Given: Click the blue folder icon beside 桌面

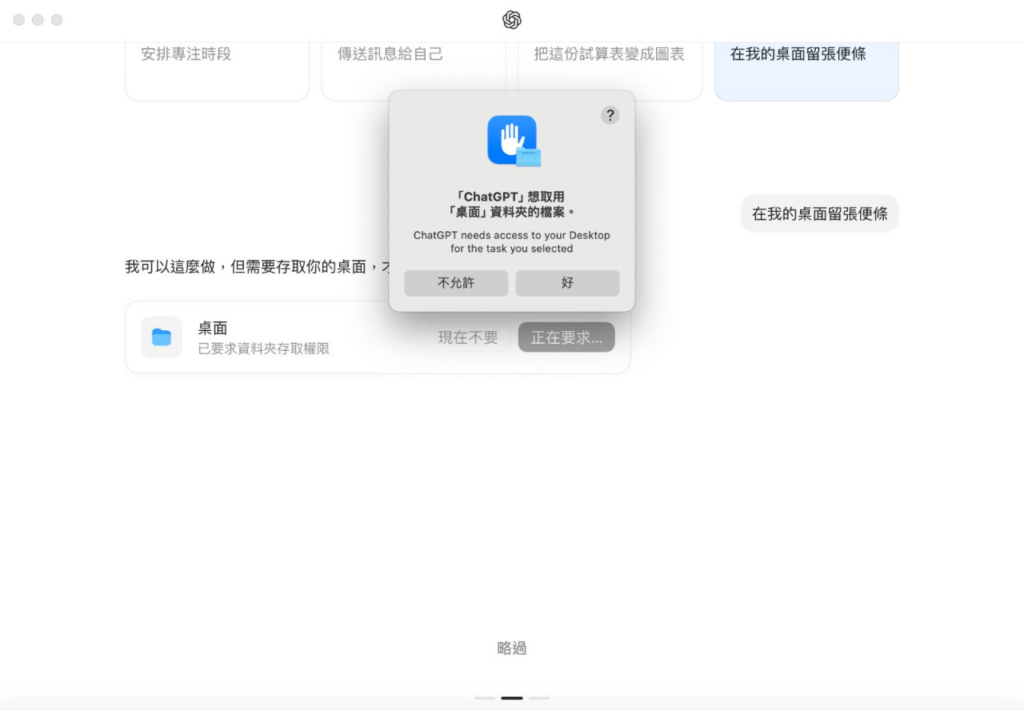Looking at the screenshot, I should coord(161,337).
